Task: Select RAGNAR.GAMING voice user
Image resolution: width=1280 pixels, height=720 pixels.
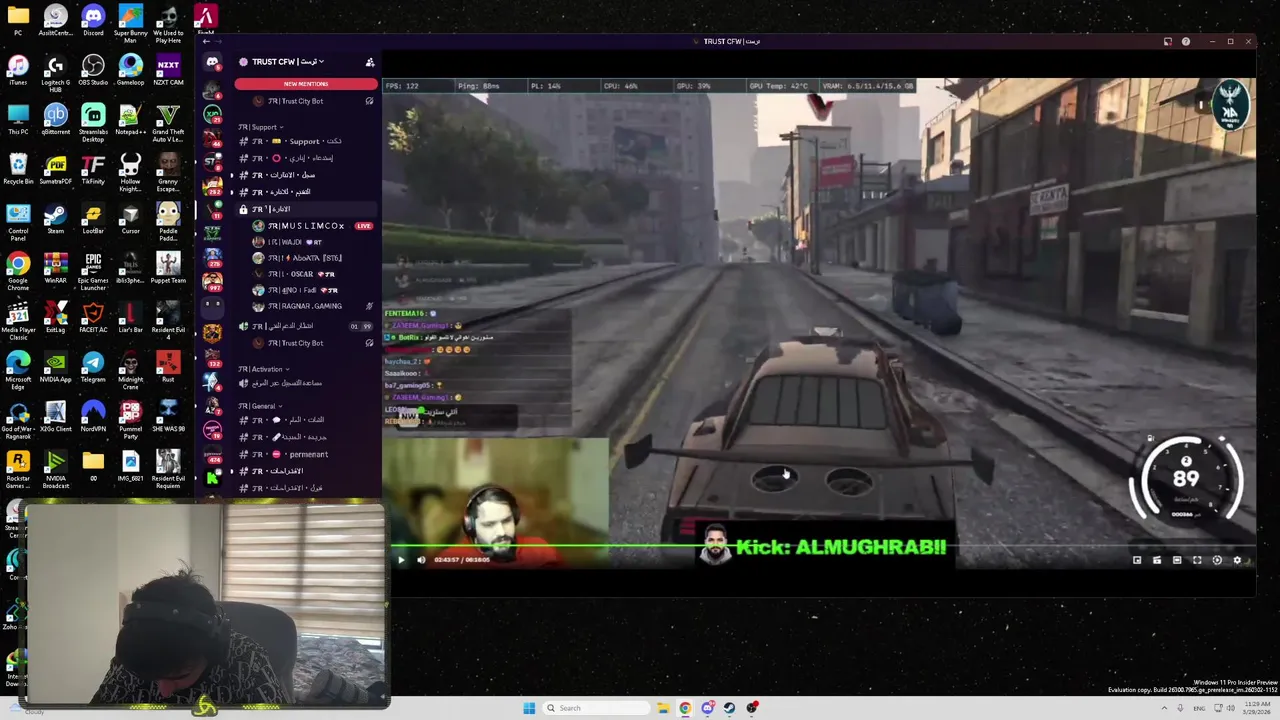Action: (x=305, y=306)
